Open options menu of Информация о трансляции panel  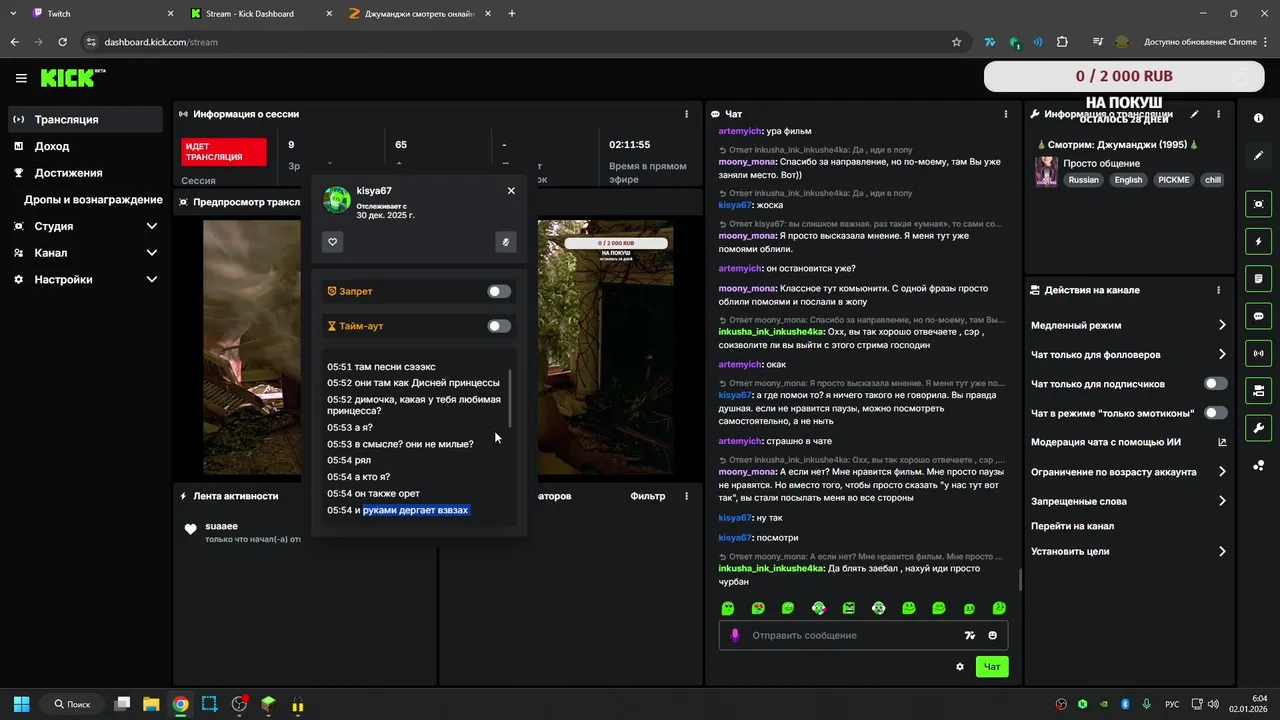pyautogui.click(x=1218, y=115)
